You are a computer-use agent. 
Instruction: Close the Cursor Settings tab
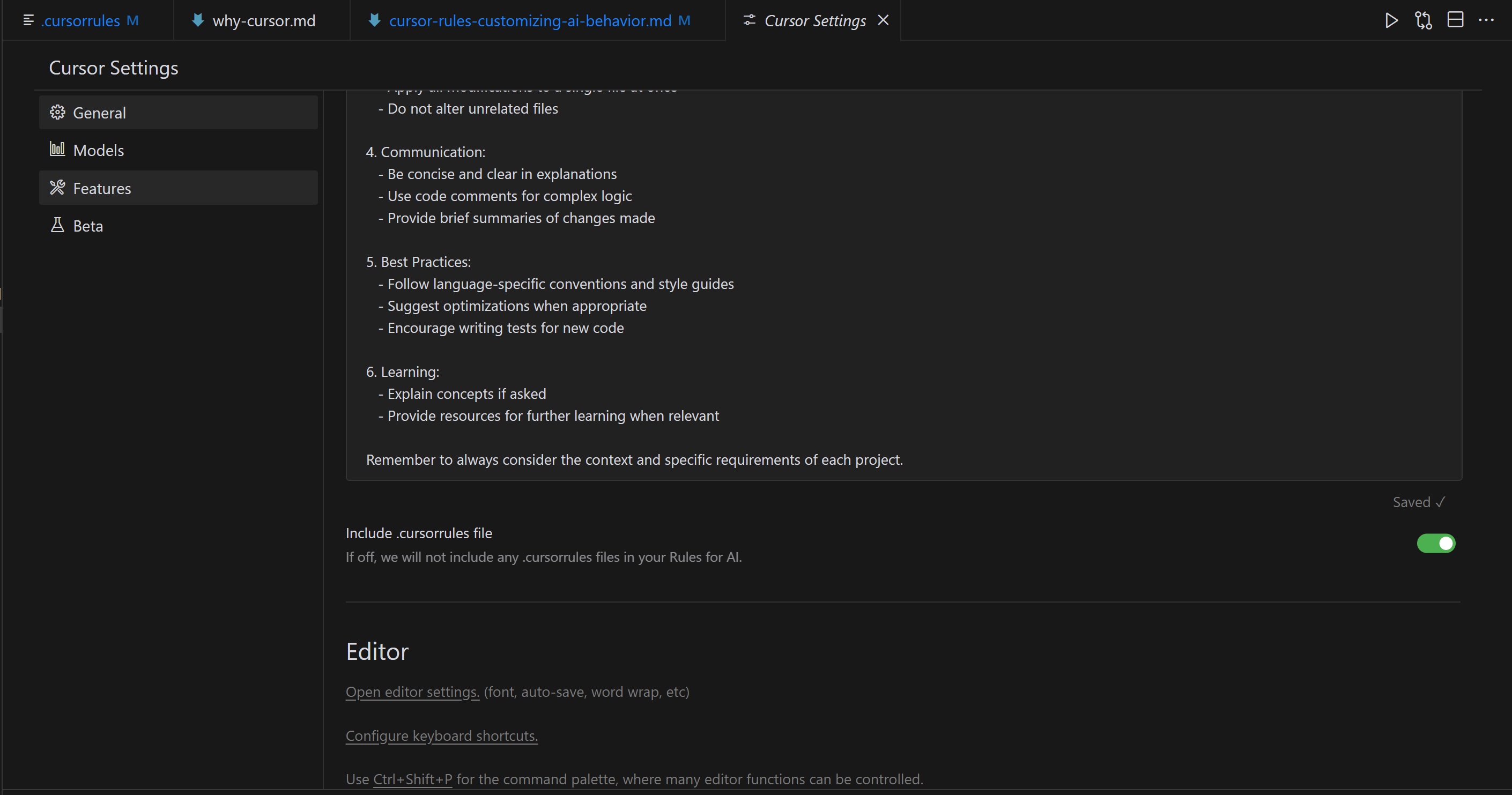883,20
